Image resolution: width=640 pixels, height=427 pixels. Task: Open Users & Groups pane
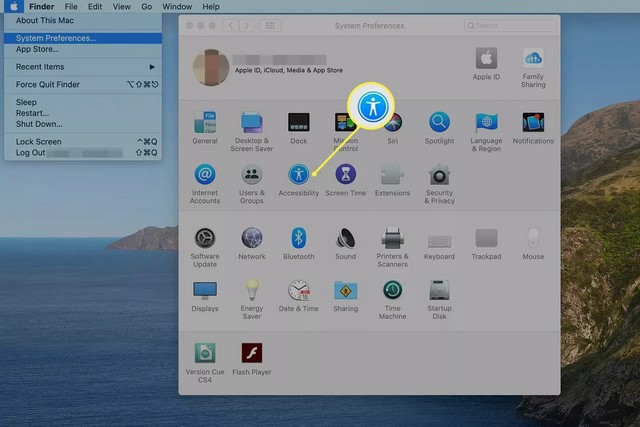point(252,174)
